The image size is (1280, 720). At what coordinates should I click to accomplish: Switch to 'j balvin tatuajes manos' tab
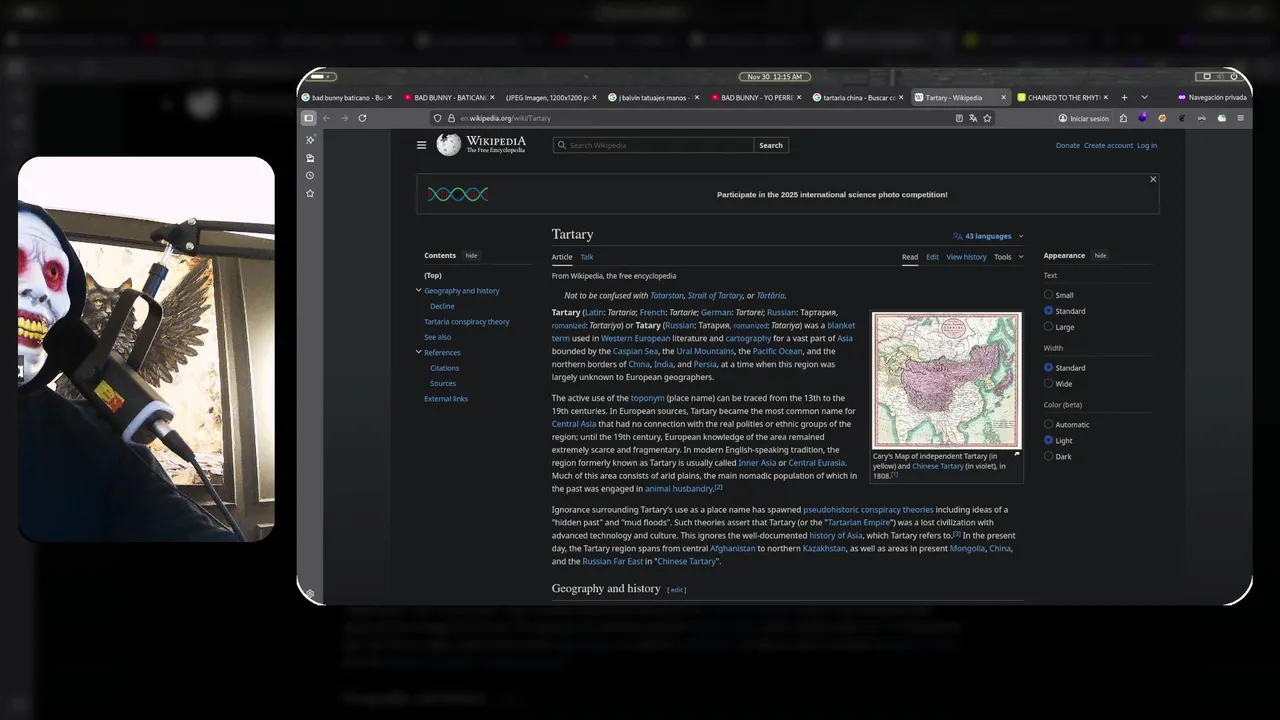pyautogui.click(x=654, y=98)
